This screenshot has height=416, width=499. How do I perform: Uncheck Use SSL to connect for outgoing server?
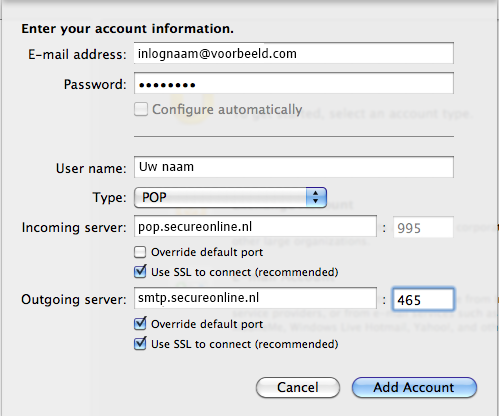pos(140,344)
